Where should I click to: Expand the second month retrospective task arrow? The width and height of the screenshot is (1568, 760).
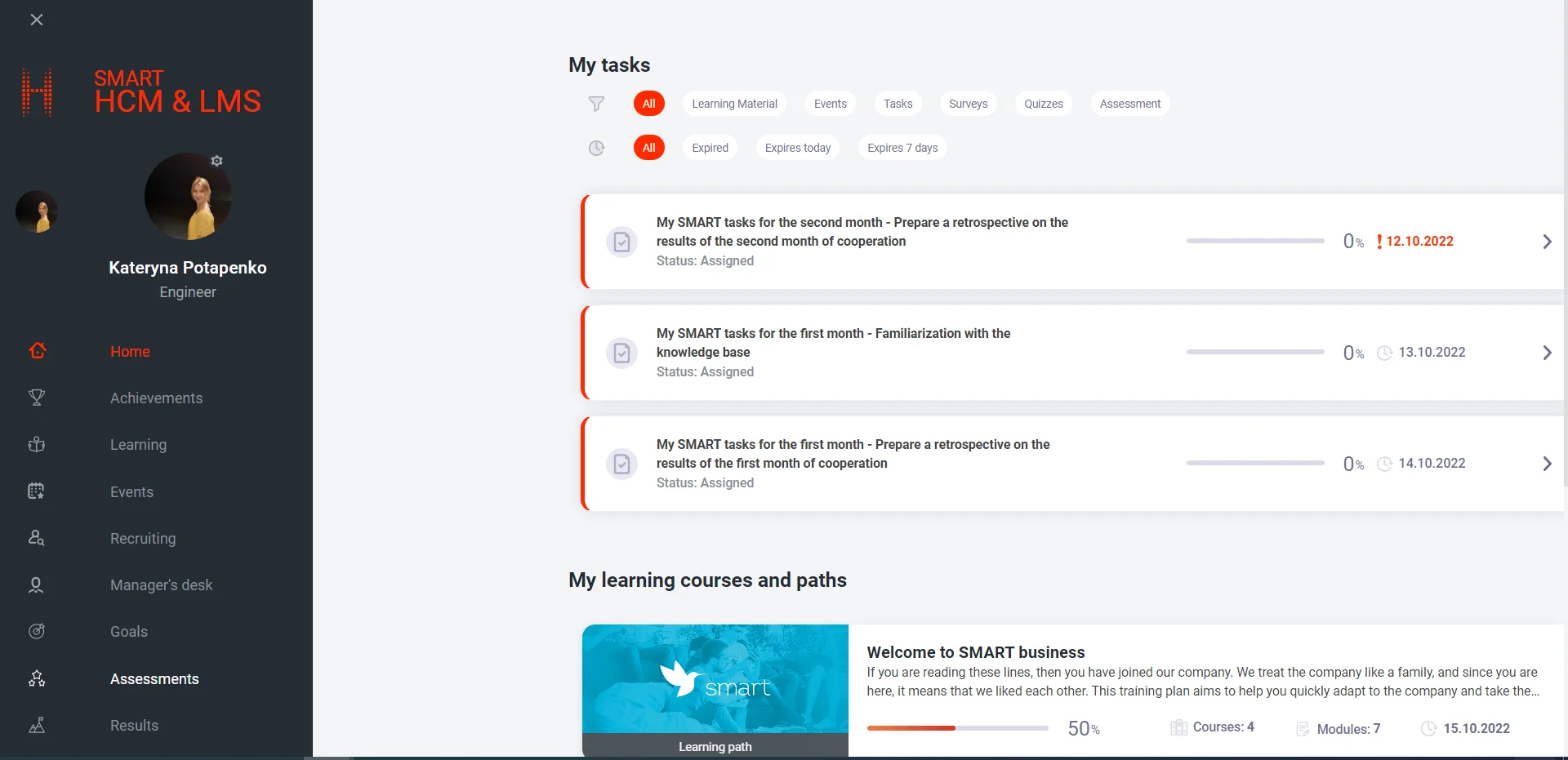(1547, 242)
